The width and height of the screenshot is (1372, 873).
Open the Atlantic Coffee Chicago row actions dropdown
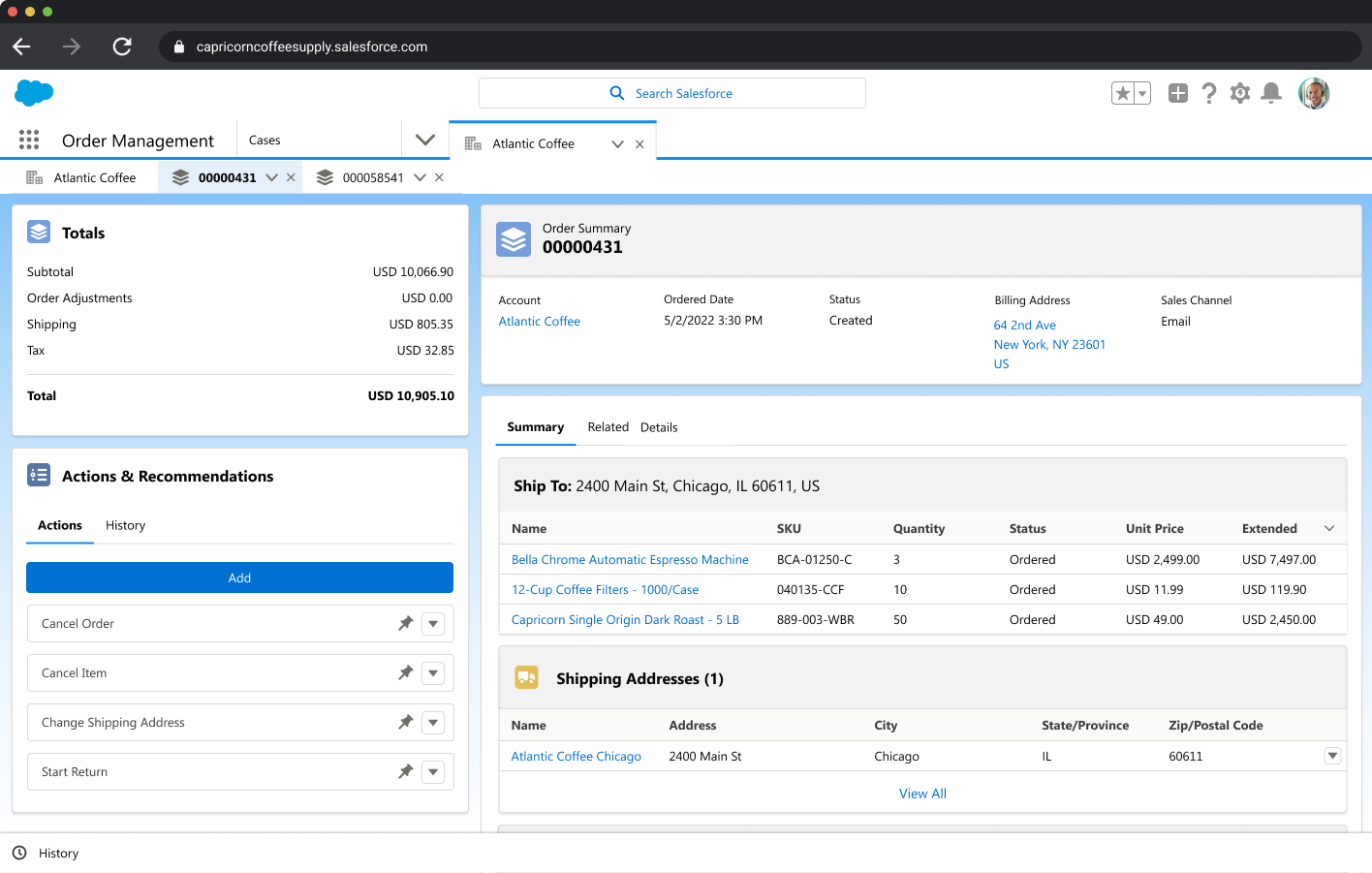(1332, 756)
